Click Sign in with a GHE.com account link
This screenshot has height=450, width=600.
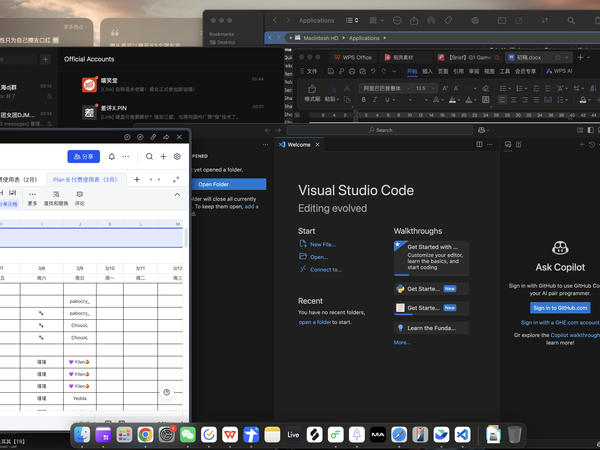click(560, 323)
